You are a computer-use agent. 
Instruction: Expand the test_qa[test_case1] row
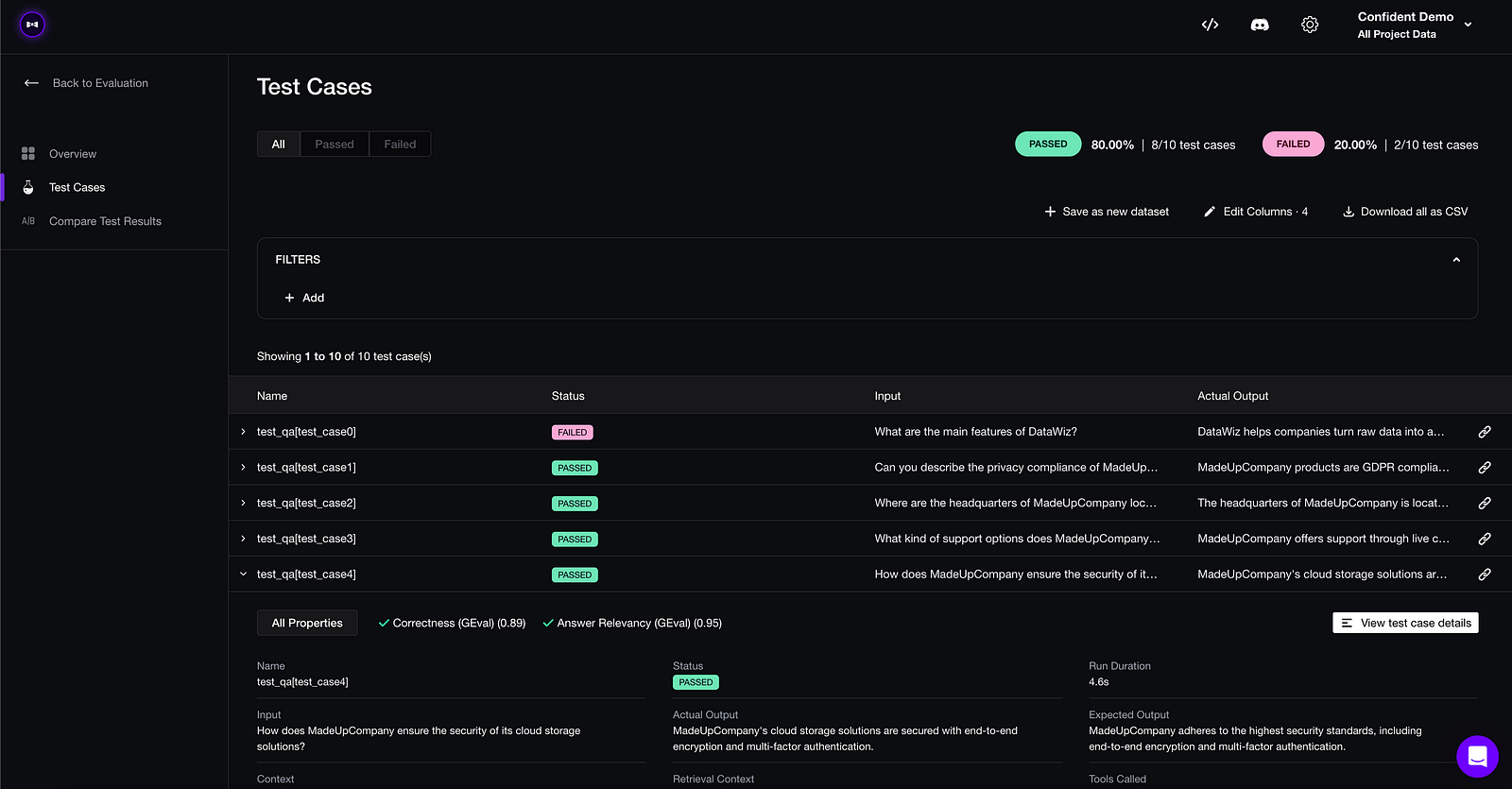[243, 468]
